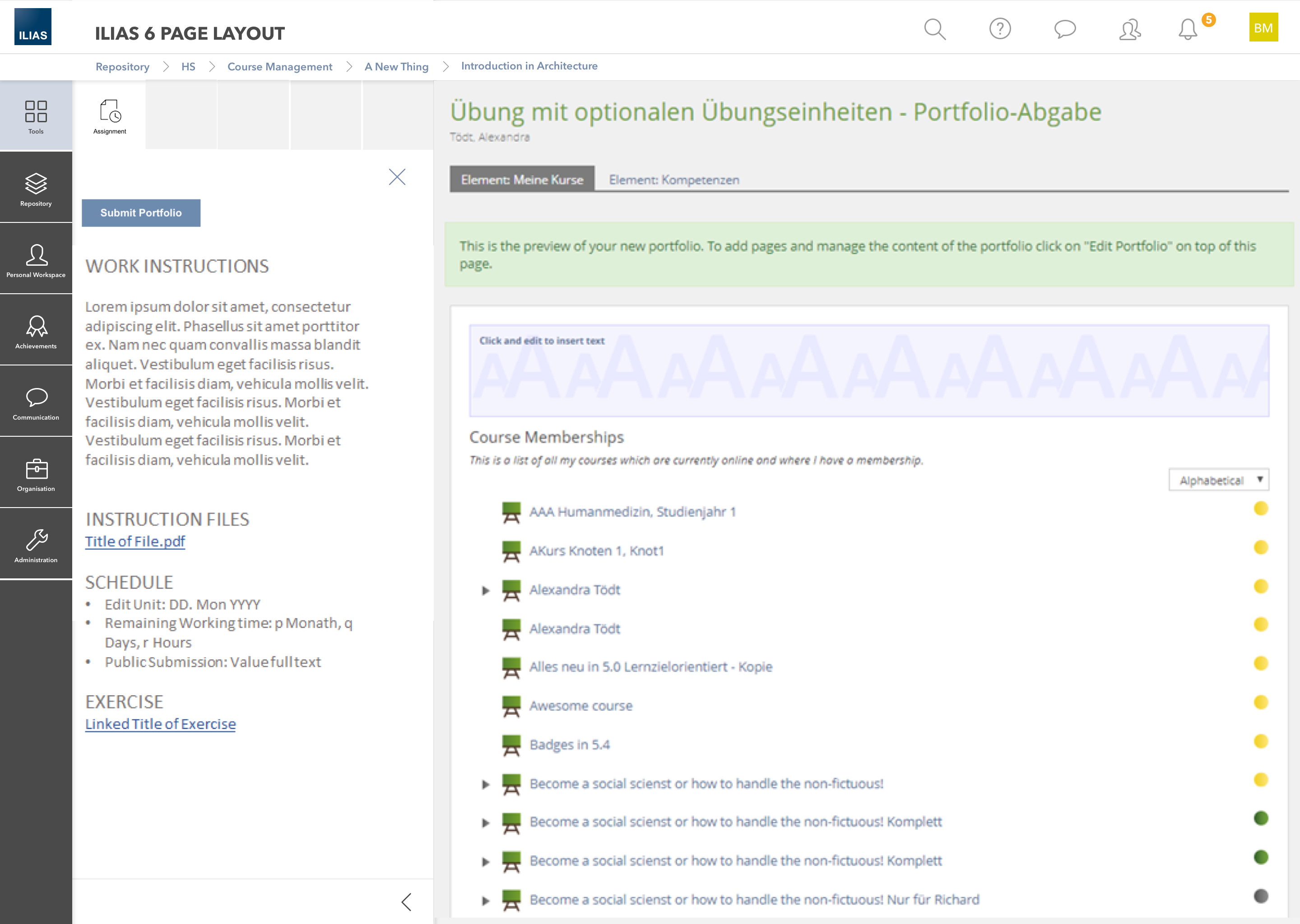Expand the 'Nur für Richard' course entry

click(x=486, y=900)
